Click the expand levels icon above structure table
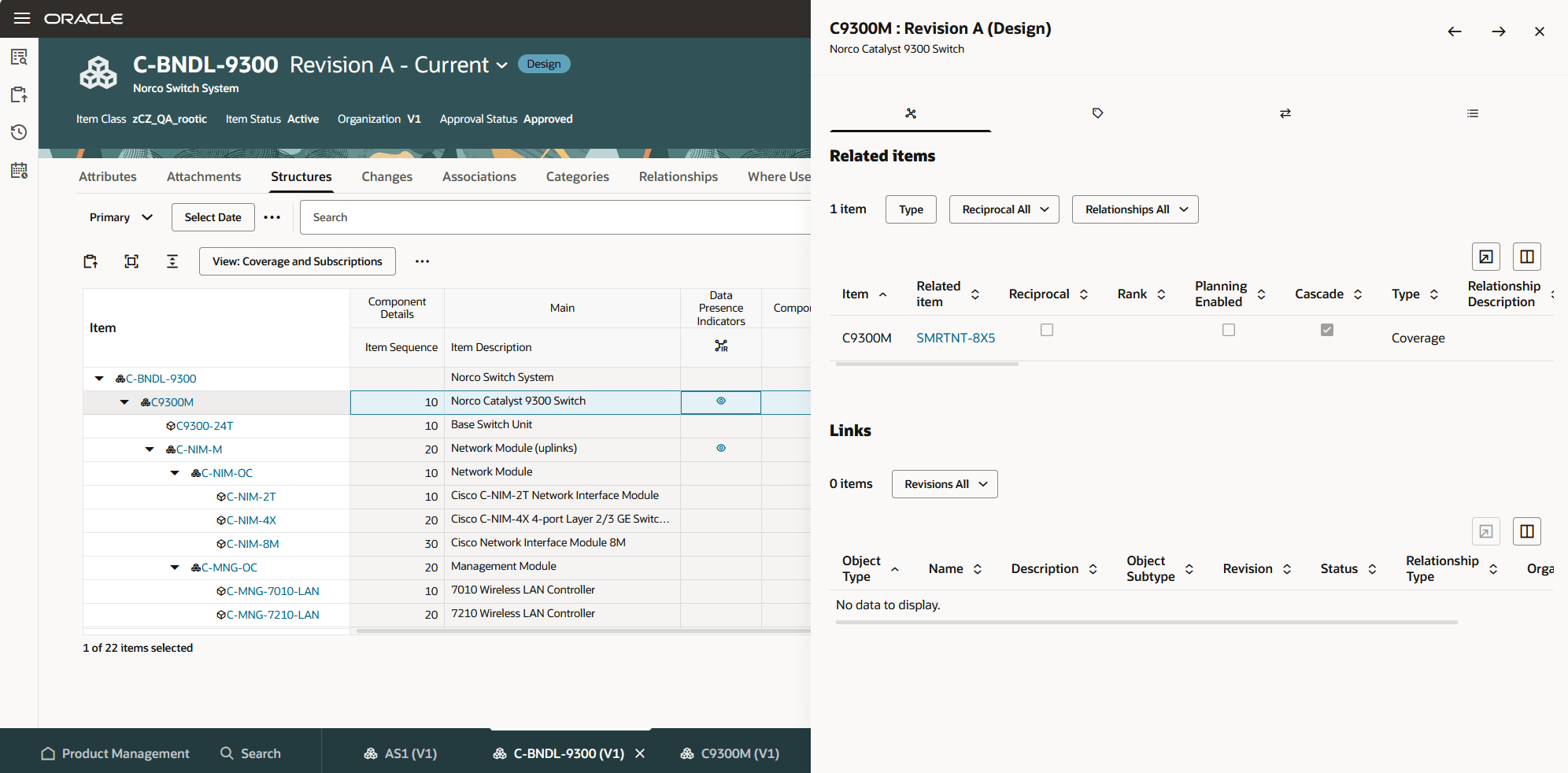1568x773 pixels. 172,261
